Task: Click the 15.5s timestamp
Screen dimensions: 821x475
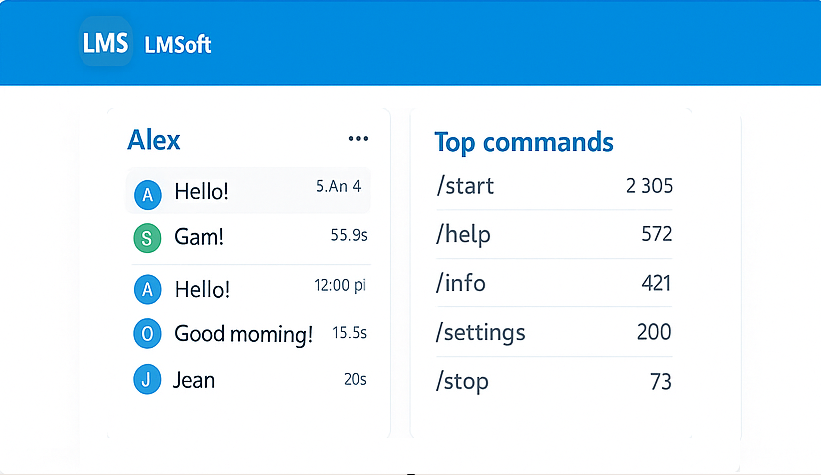Action: point(349,333)
